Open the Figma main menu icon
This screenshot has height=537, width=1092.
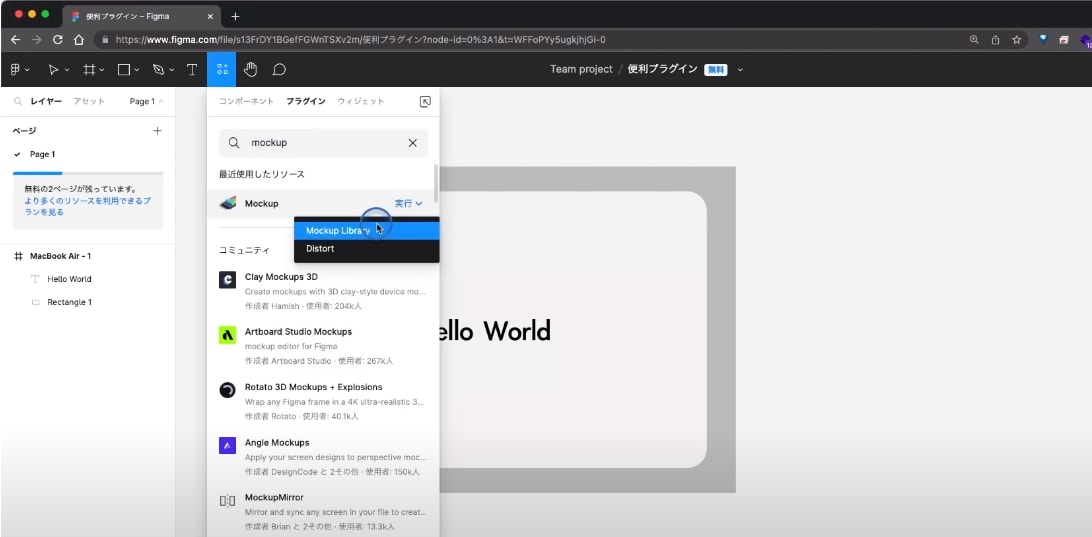[x=15, y=70]
